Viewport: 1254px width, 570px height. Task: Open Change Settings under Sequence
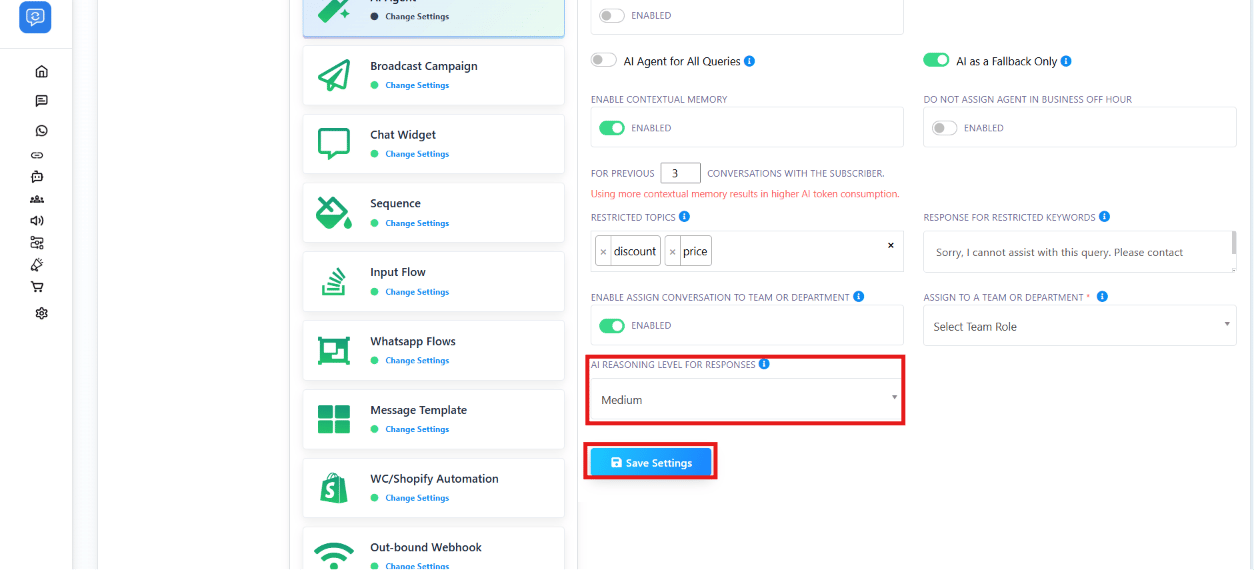(417, 223)
